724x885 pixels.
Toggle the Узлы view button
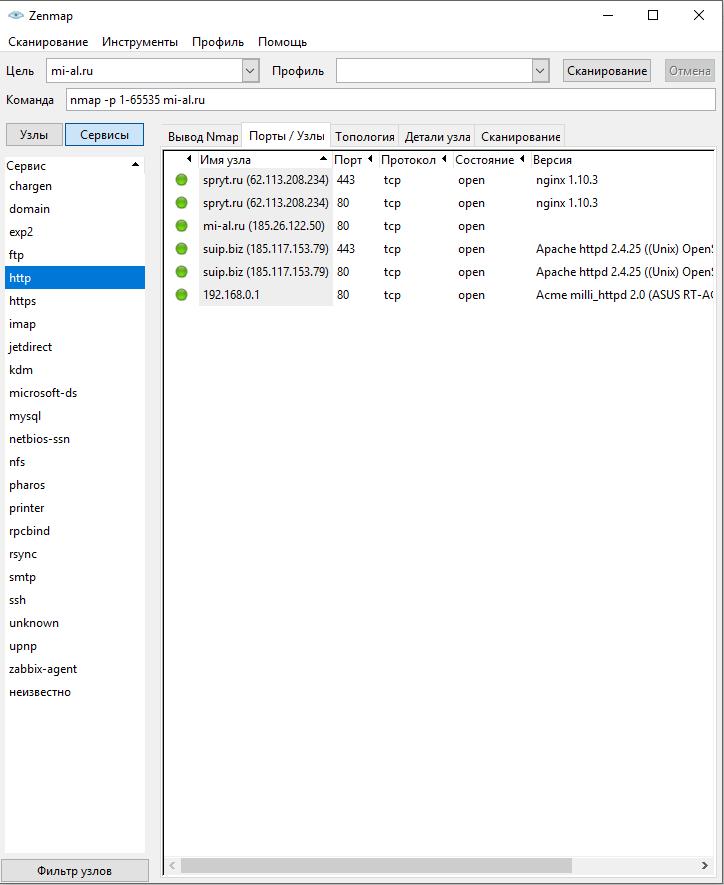(x=33, y=135)
